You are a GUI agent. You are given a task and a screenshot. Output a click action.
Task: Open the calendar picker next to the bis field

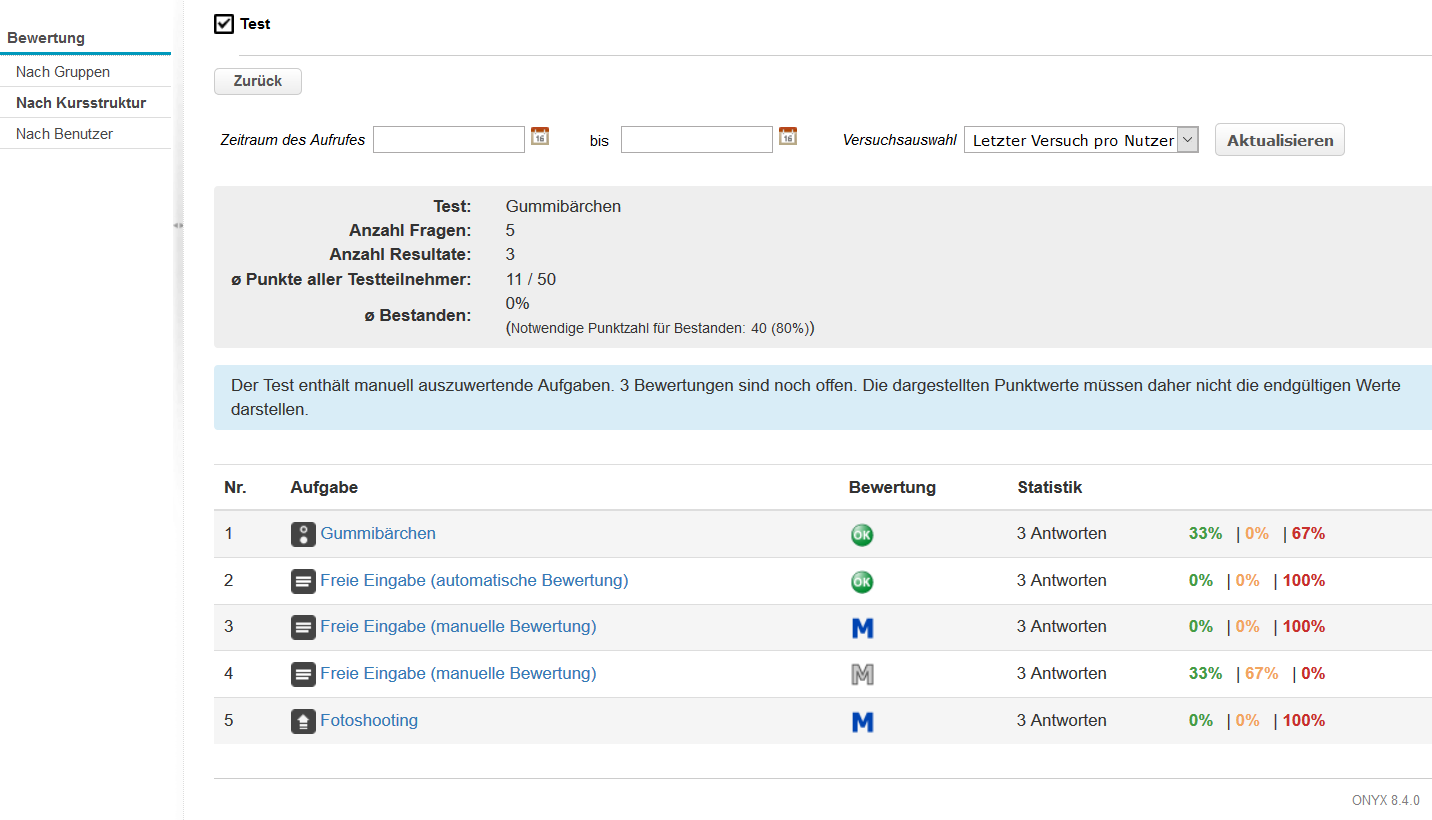tap(787, 138)
